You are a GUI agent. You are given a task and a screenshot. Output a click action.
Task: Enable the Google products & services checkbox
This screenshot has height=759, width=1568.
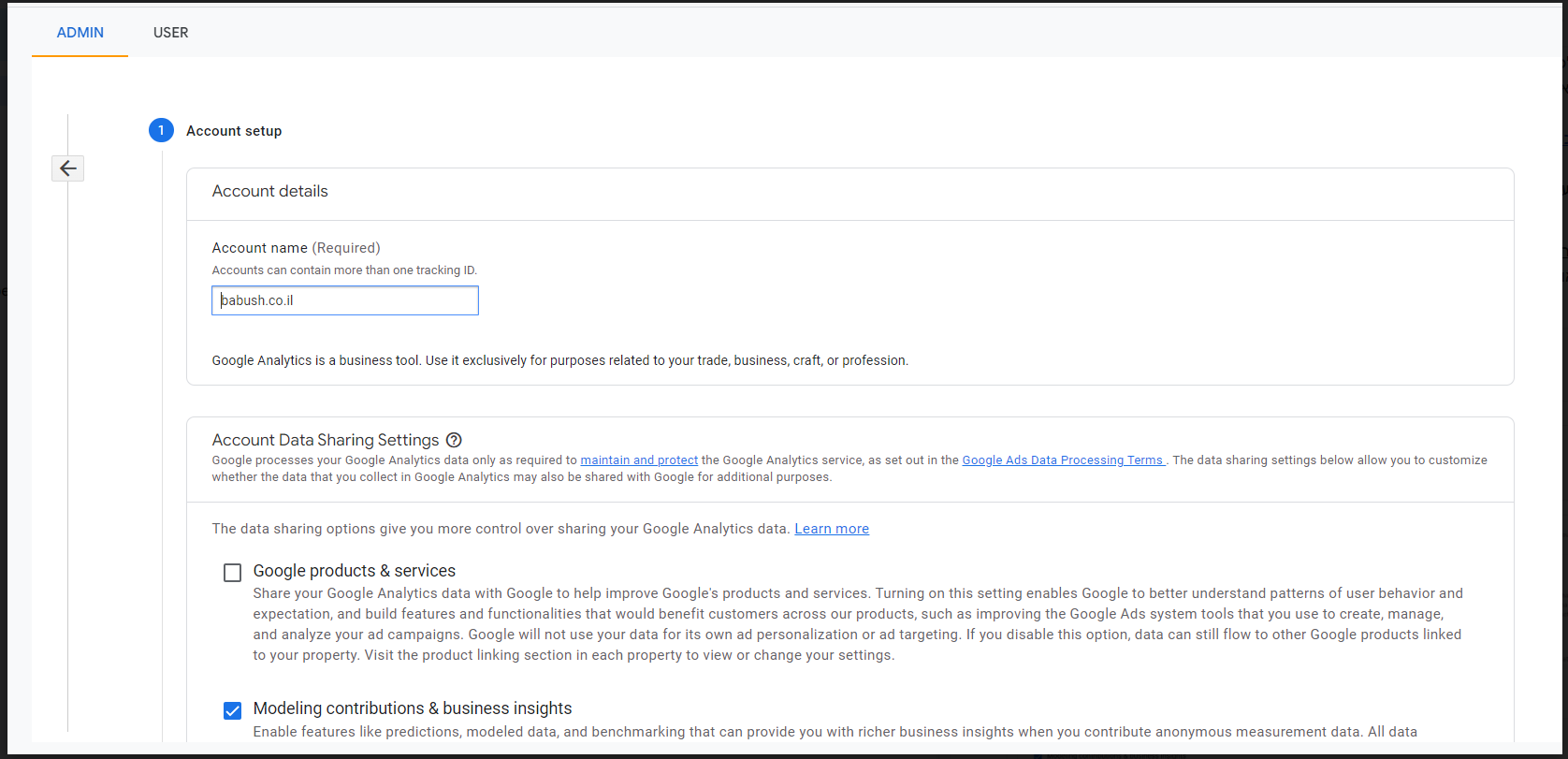[x=232, y=573]
